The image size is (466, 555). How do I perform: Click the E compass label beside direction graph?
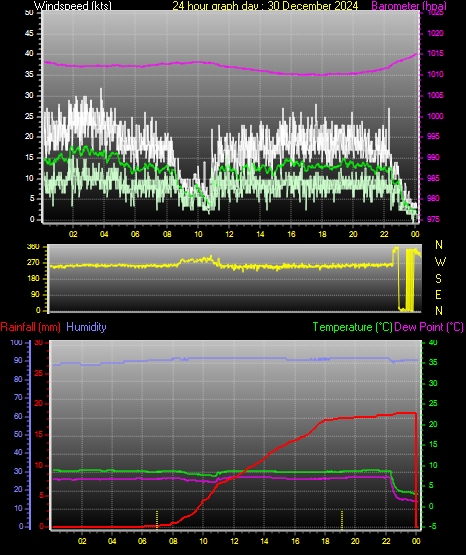click(438, 294)
